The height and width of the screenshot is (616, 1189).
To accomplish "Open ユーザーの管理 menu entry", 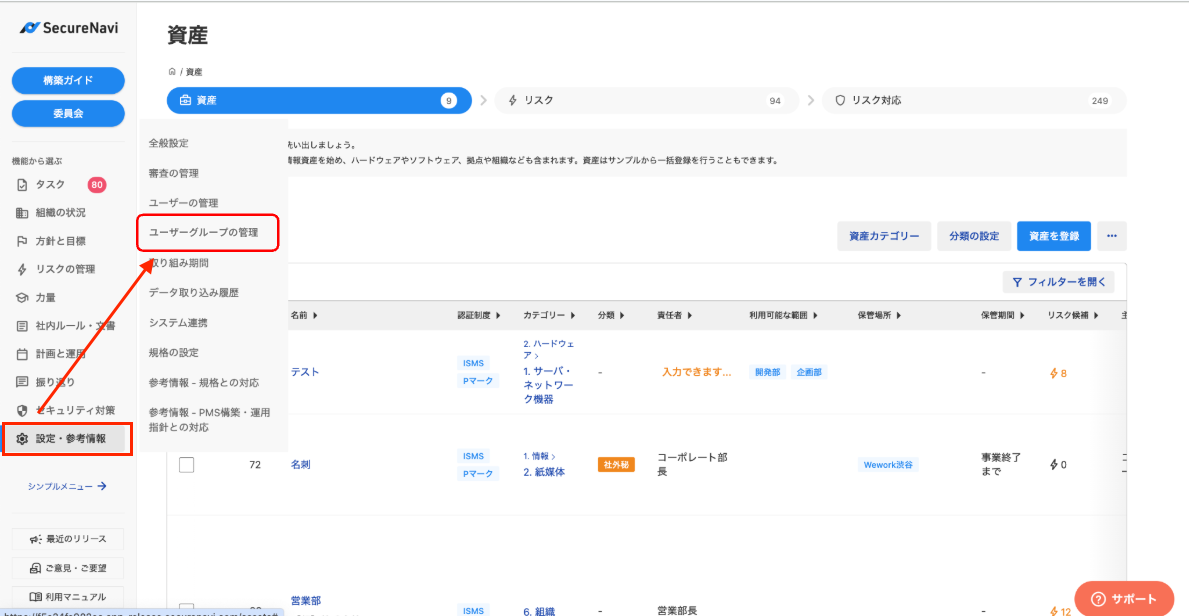I will [x=184, y=203].
